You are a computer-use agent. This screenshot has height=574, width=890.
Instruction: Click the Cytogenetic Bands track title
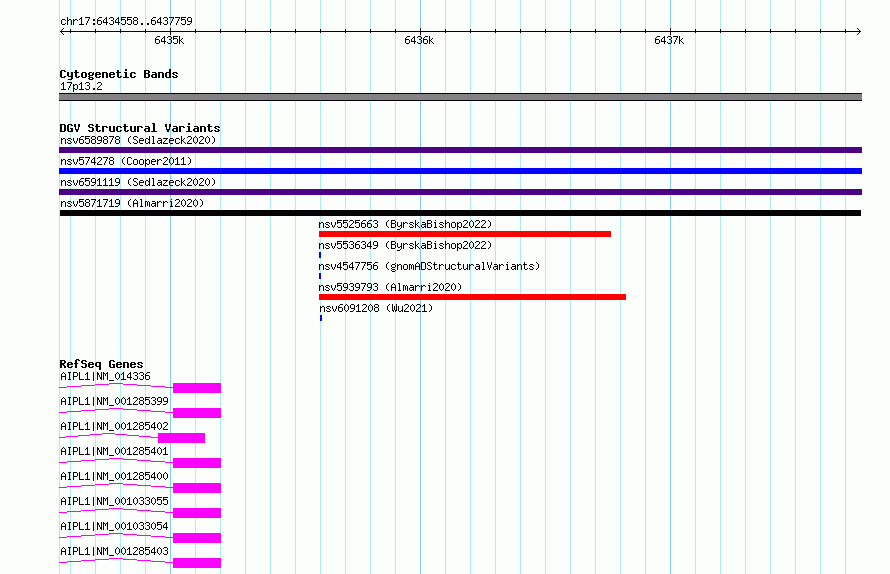(x=119, y=74)
